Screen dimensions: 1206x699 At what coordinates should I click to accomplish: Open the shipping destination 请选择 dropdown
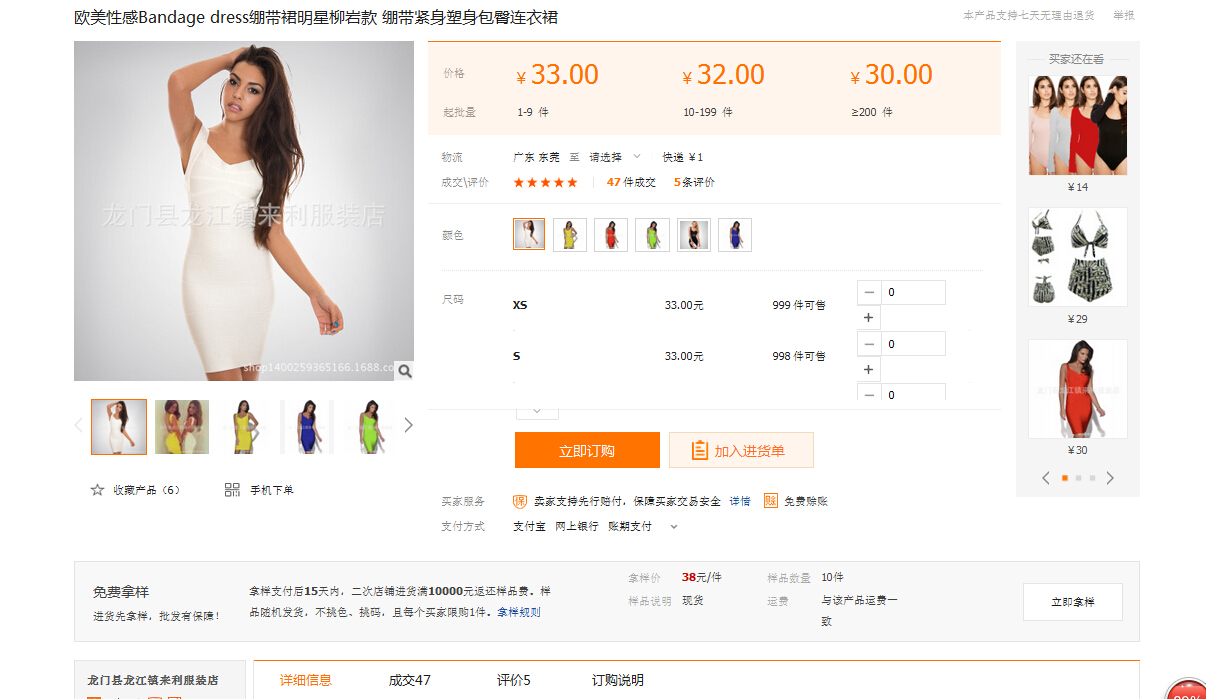(x=614, y=157)
